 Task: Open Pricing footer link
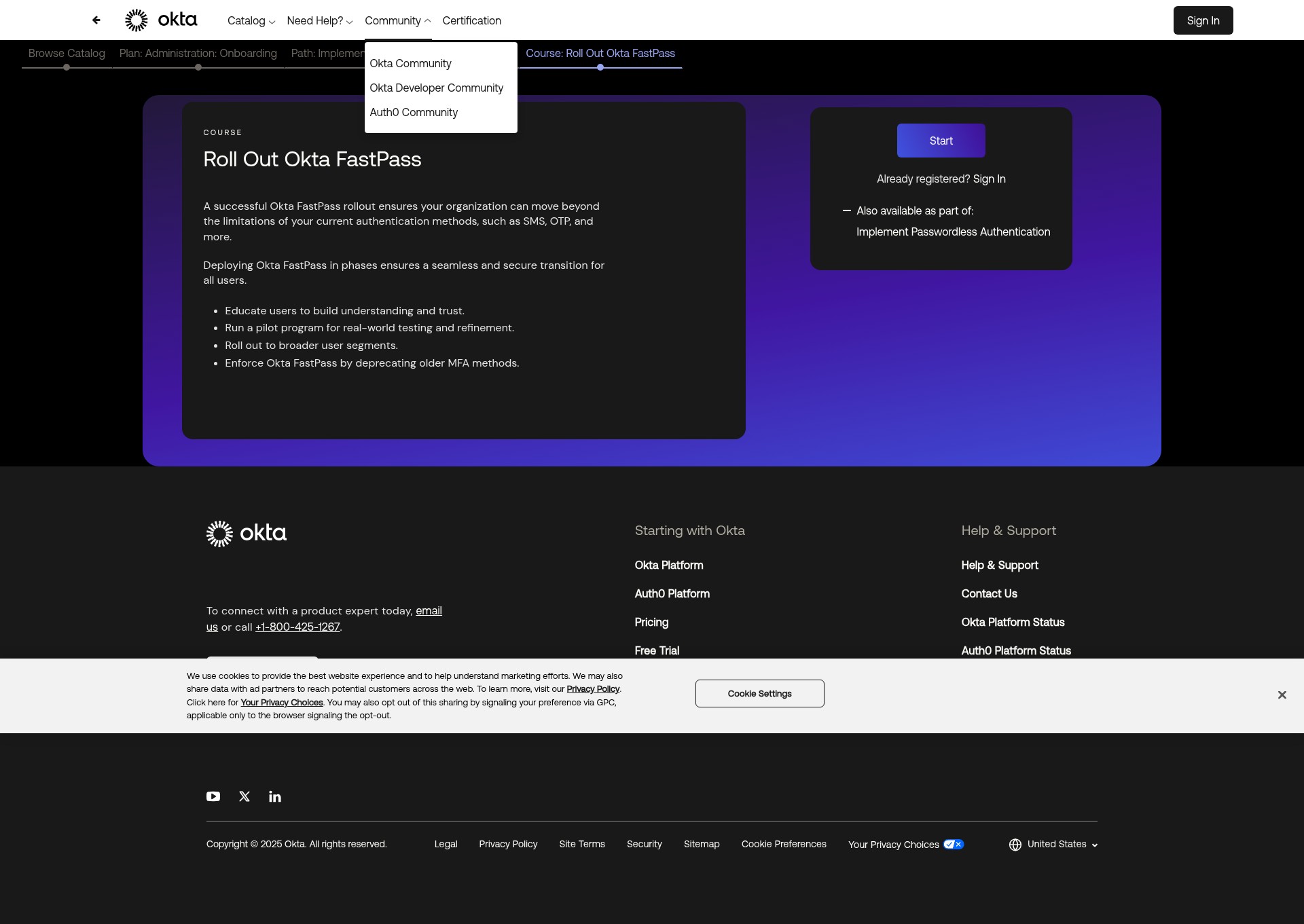[652, 623]
